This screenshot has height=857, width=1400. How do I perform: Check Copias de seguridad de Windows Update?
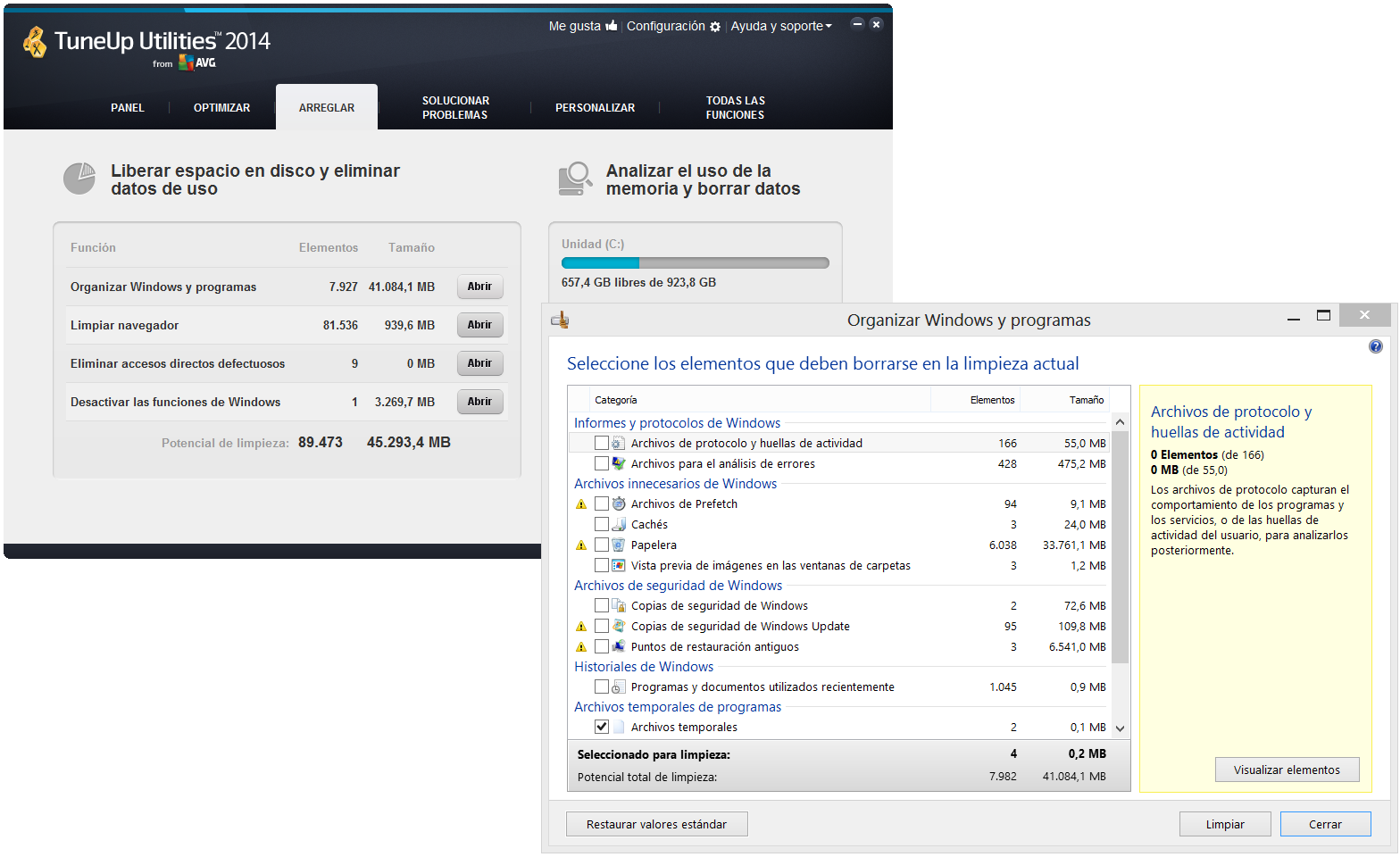(602, 626)
